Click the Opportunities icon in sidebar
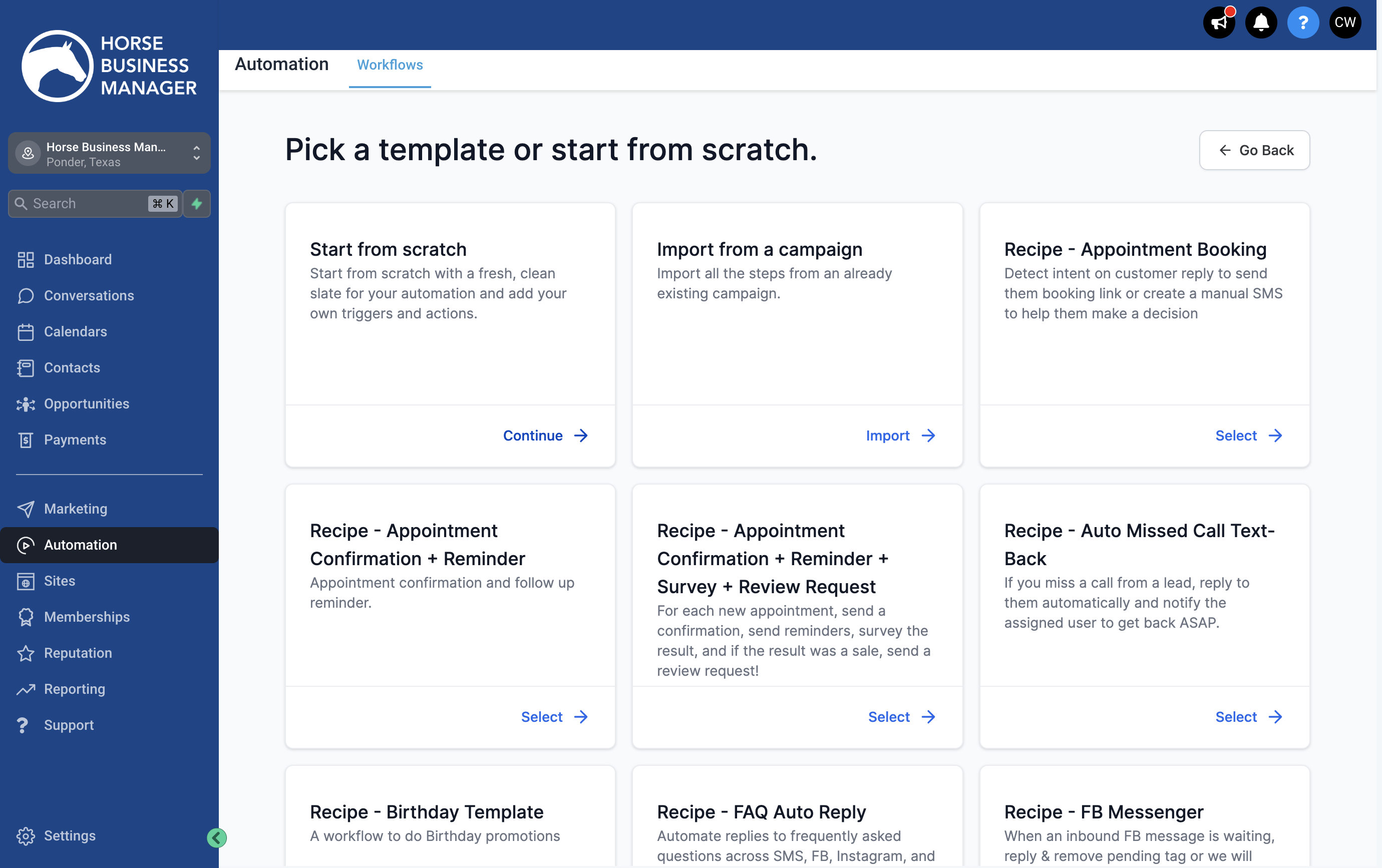1382x868 pixels. (x=25, y=404)
